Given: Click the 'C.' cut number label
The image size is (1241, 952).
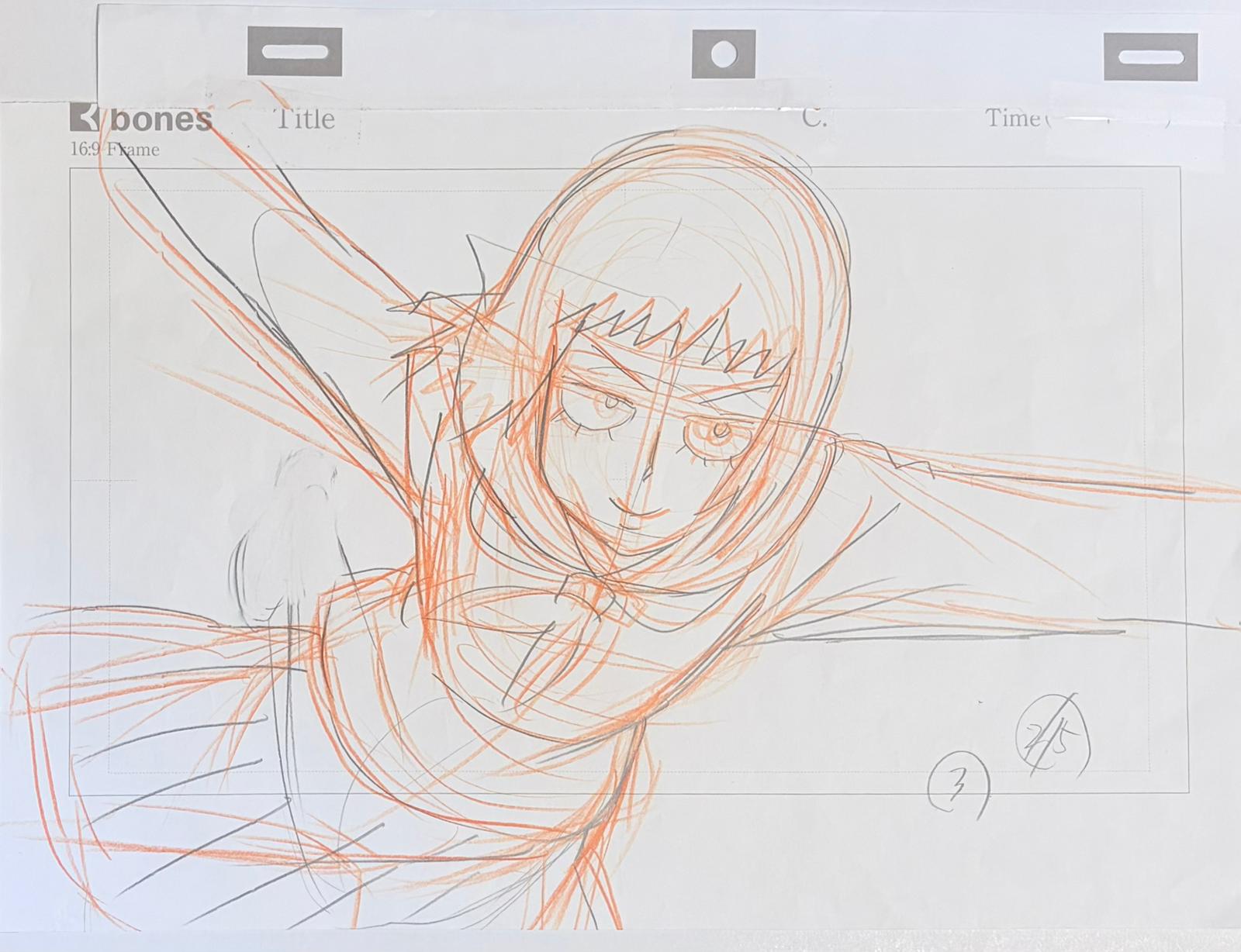Looking at the screenshot, I should pyautogui.click(x=814, y=118).
